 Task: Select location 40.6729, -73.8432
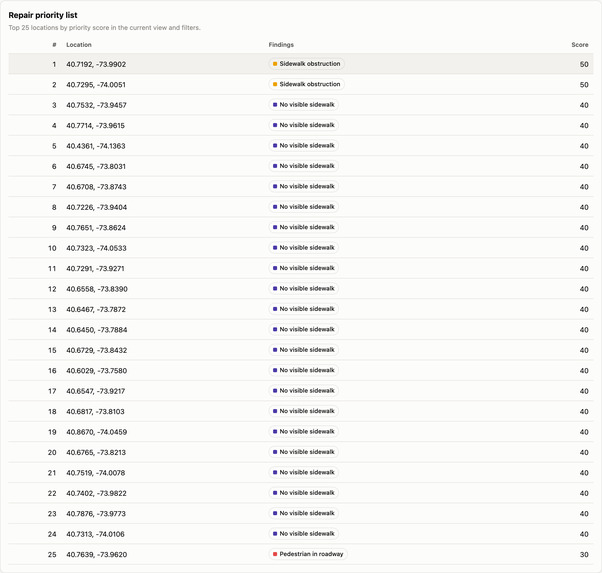pyautogui.click(x=97, y=350)
